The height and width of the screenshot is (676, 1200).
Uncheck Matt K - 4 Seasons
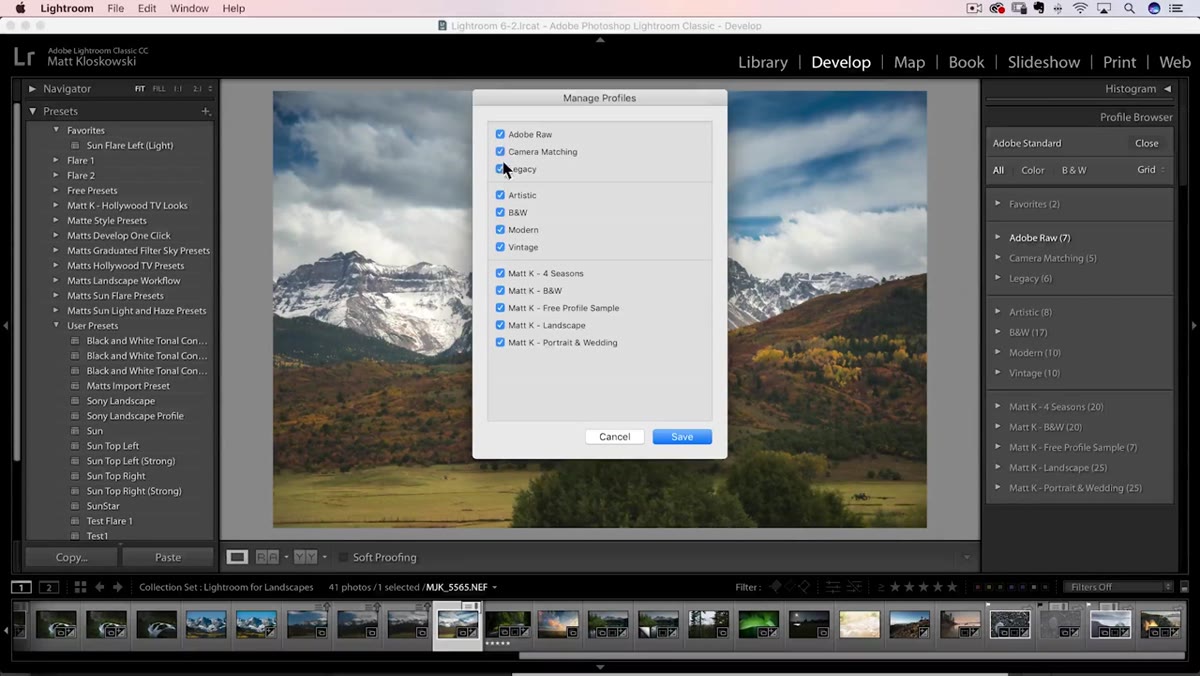pyautogui.click(x=500, y=273)
